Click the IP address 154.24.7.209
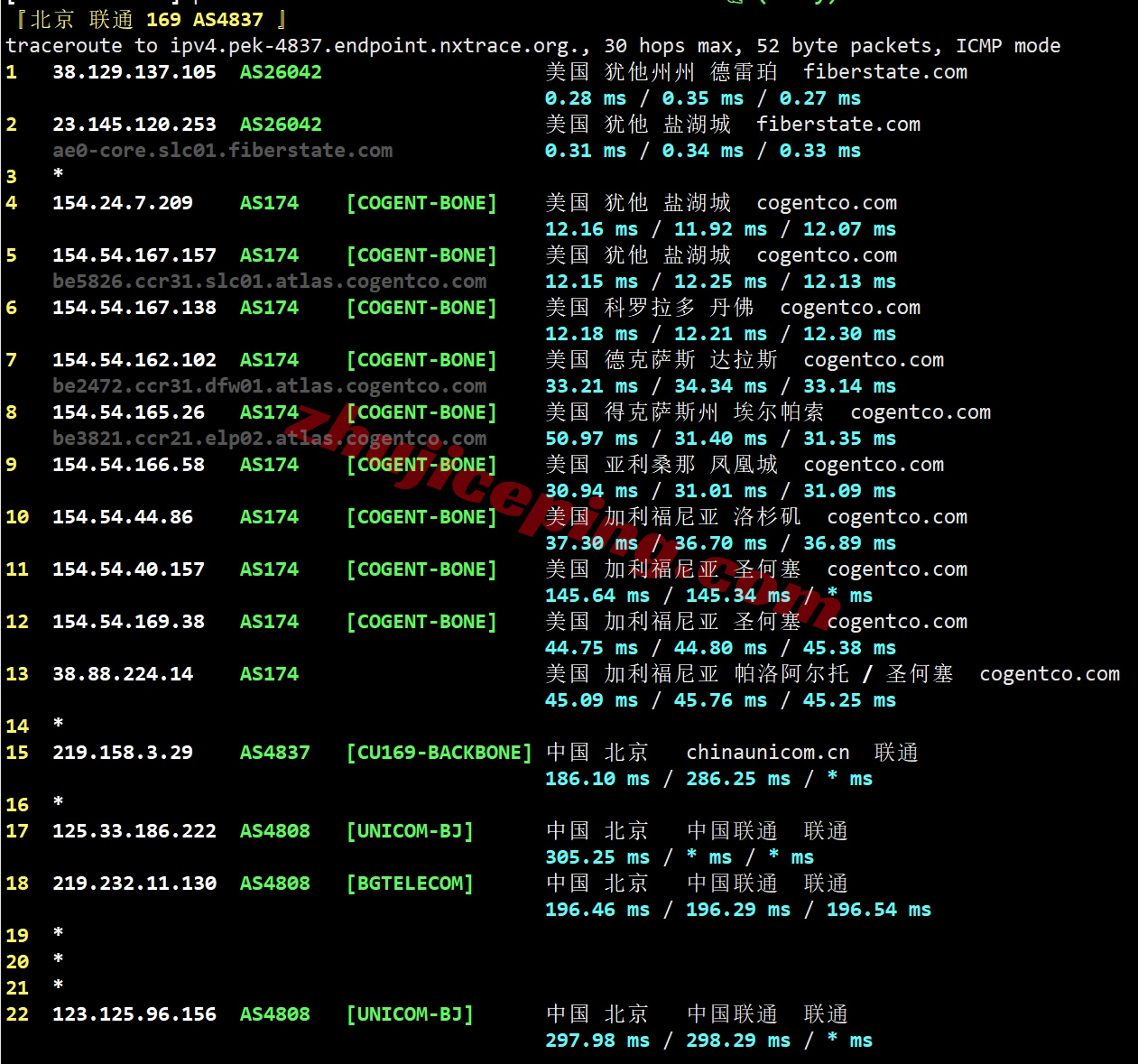The width and height of the screenshot is (1138, 1064). pyautogui.click(x=123, y=203)
